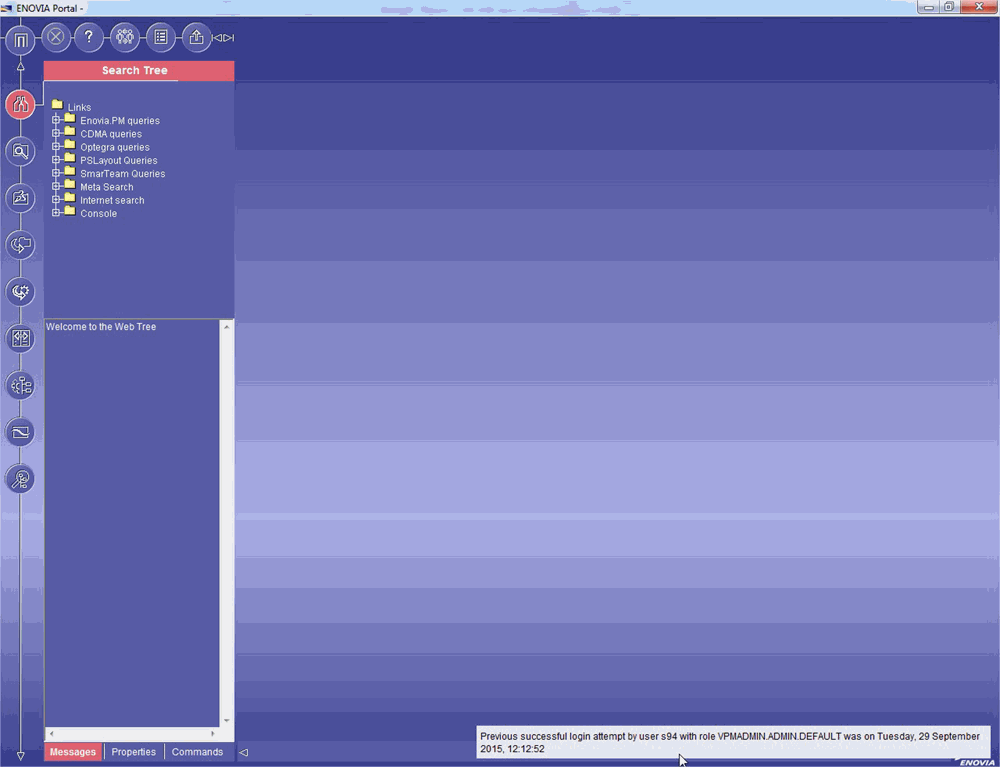Viewport: 1000px width, 767px height.
Task: Open the workflow gear-diagram icon in sidebar
Action: click(x=20, y=385)
